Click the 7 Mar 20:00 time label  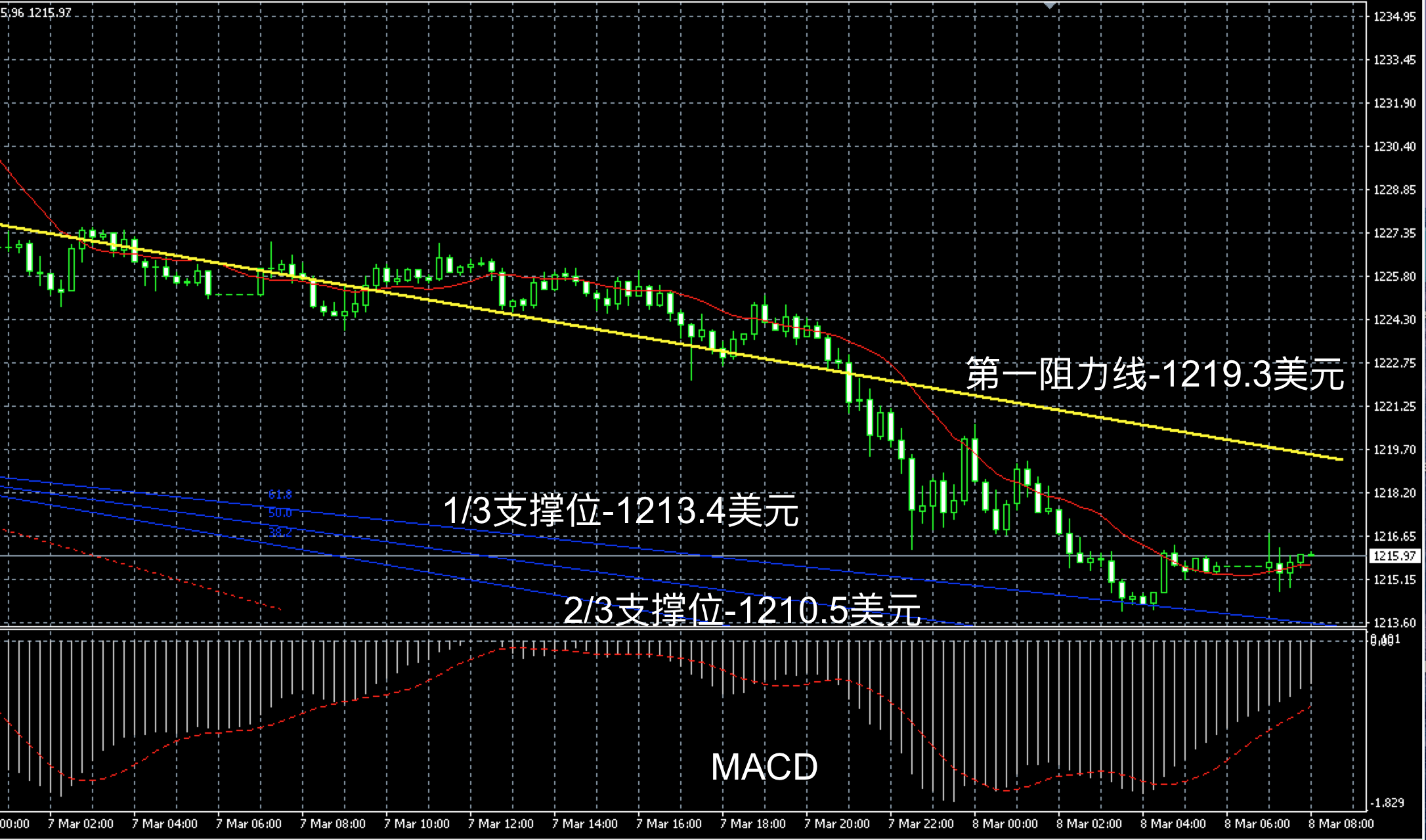837,824
